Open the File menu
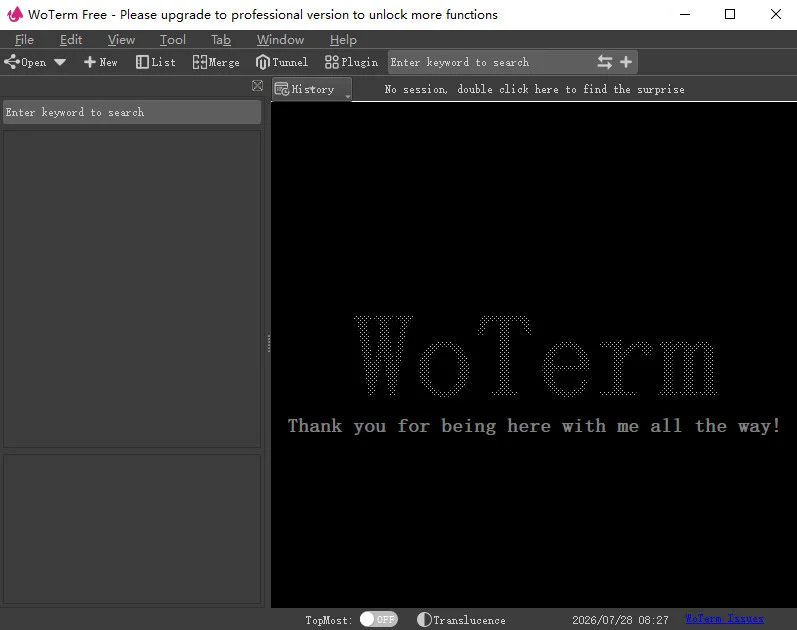 24,40
